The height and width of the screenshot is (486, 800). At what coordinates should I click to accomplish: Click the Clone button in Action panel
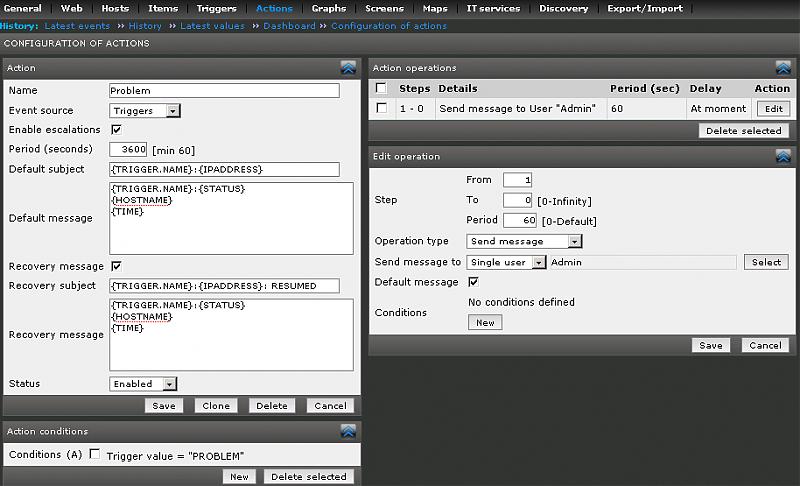coord(215,406)
